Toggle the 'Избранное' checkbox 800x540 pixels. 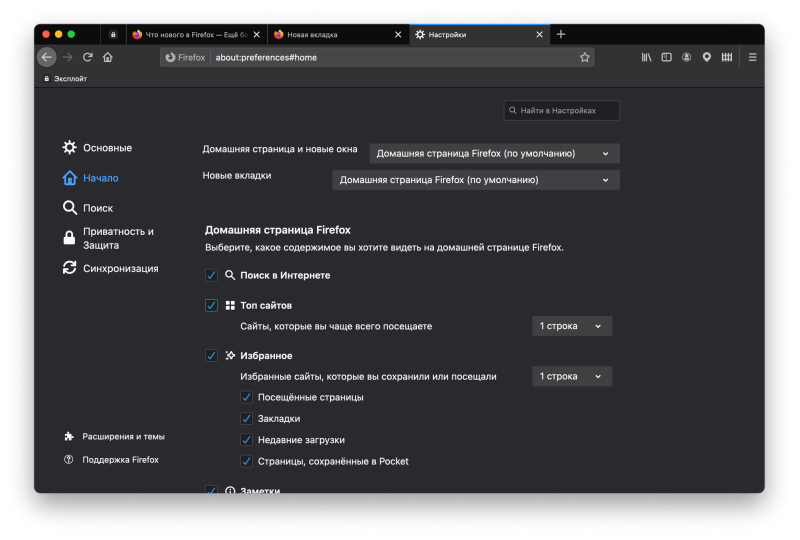coord(211,355)
